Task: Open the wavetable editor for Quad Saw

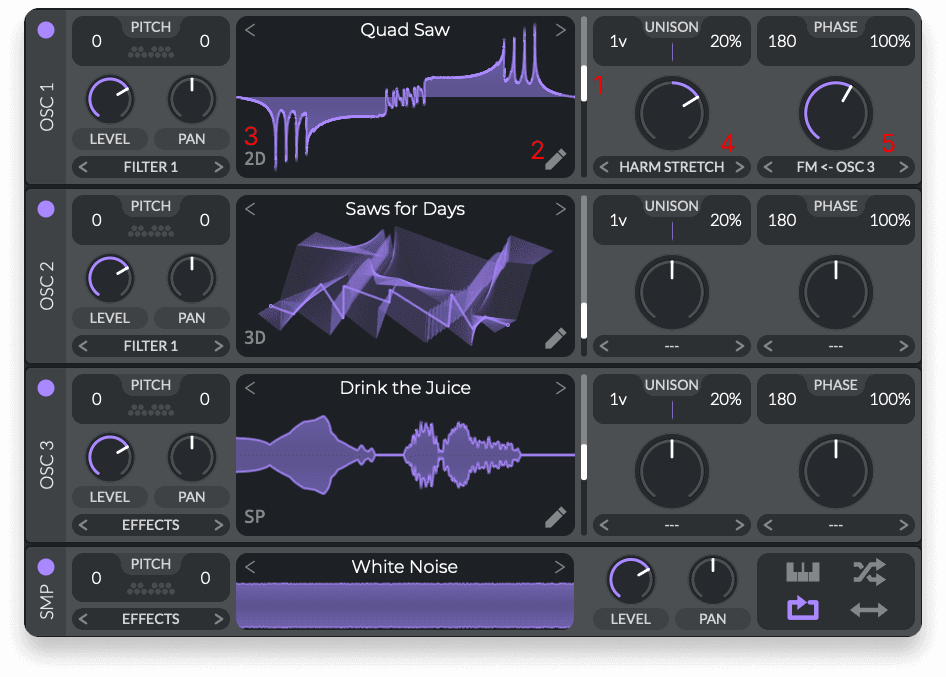Action: pos(555,158)
